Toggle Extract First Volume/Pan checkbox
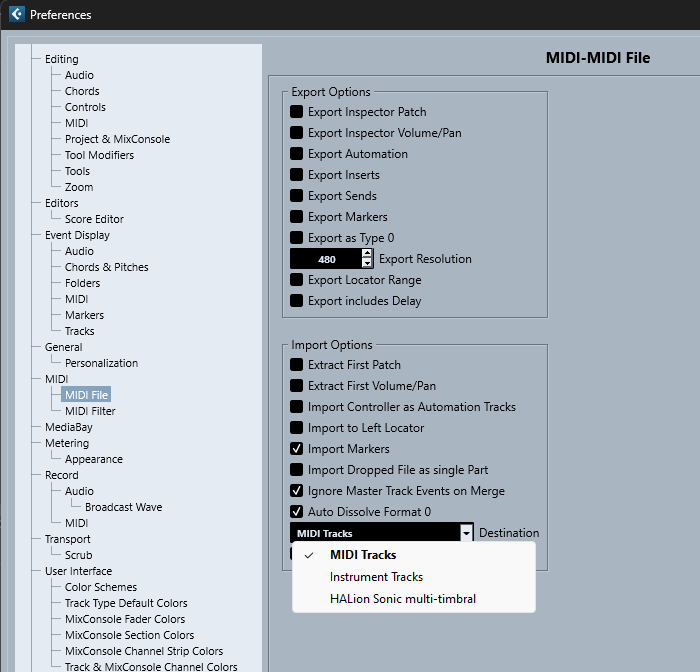The height and width of the screenshot is (672, 700). [296, 386]
